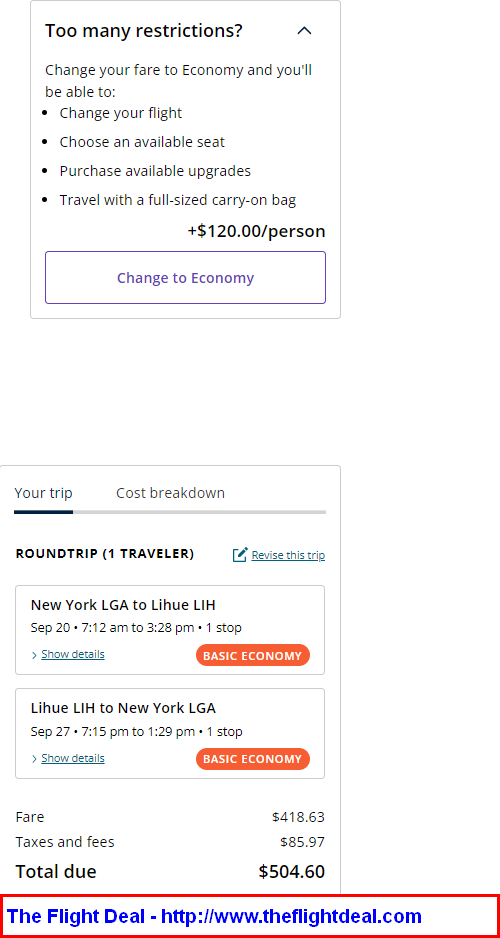Select the New York LGA to Lihue card
500x938 pixels.
coord(170,630)
